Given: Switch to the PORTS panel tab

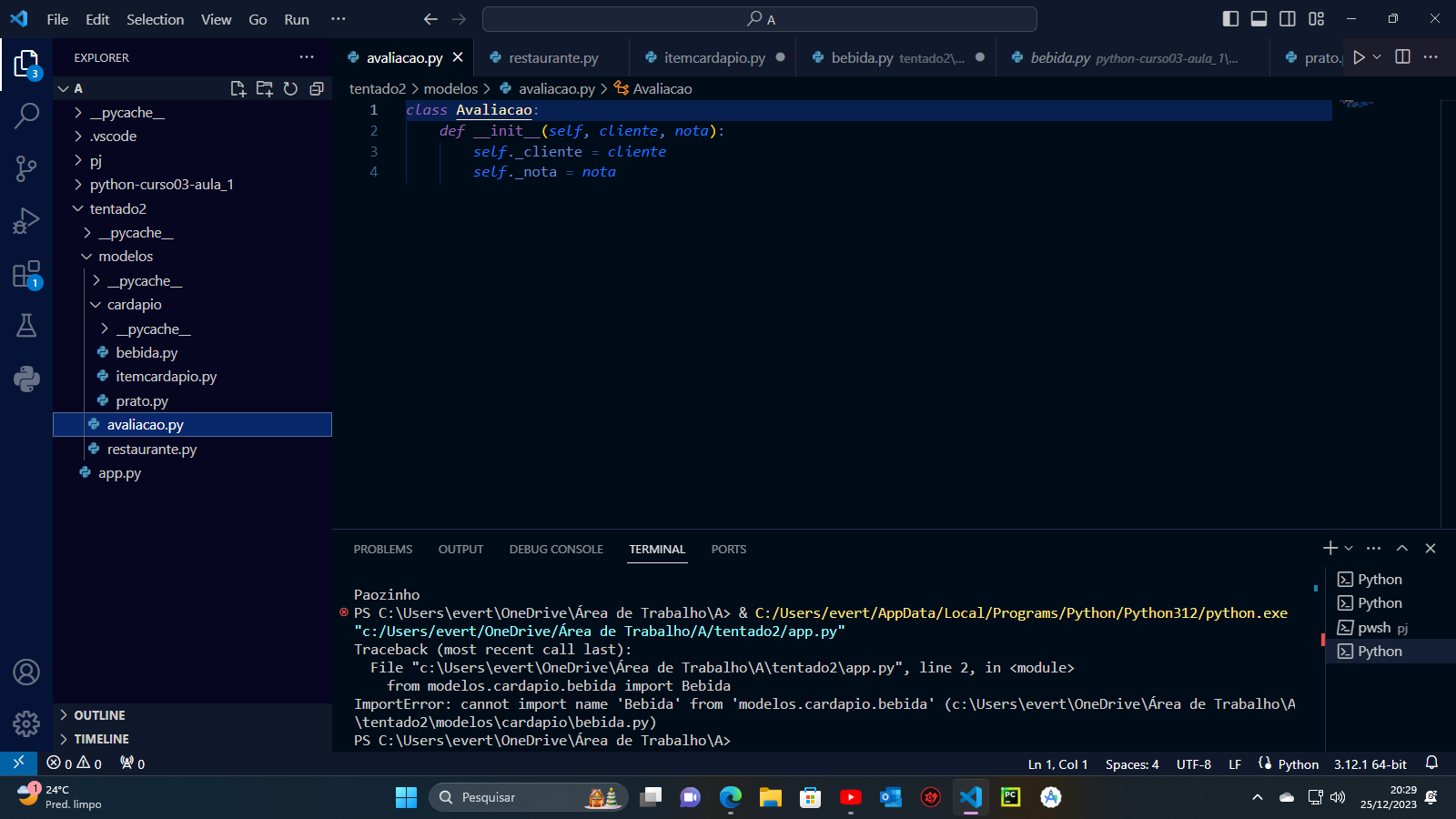Looking at the screenshot, I should click(729, 549).
